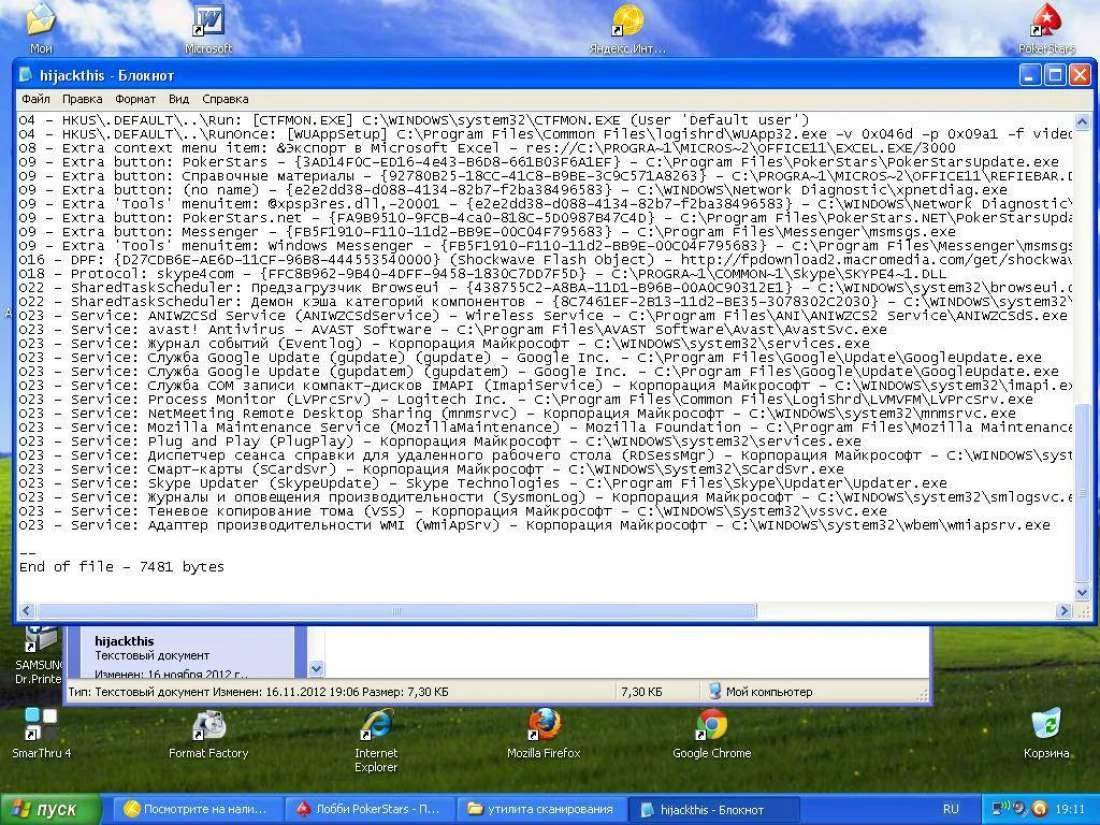Maximize the hijackthis Notepad window
Image resolution: width=1100 pixels, height=825 pixels.
pos(1054,74)
